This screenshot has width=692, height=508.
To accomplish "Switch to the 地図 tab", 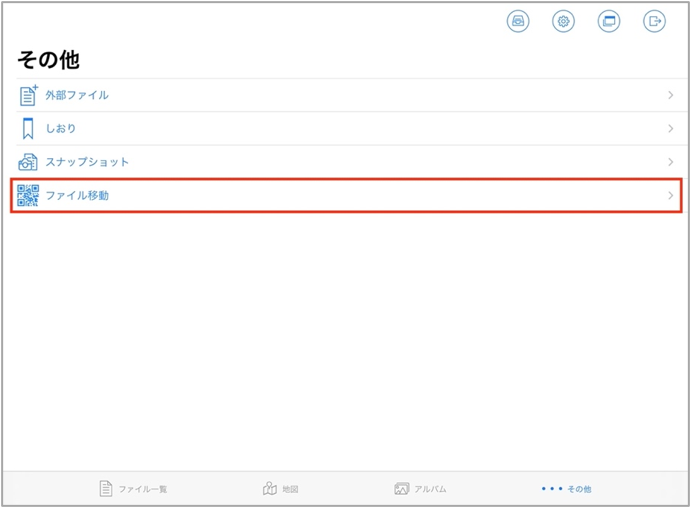I will pyautogui.click(x=281, y=489).
